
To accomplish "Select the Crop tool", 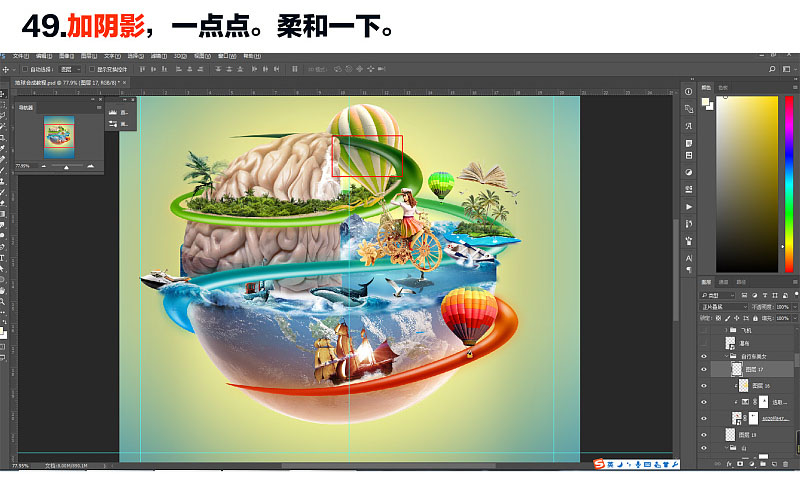I will 3,137.
